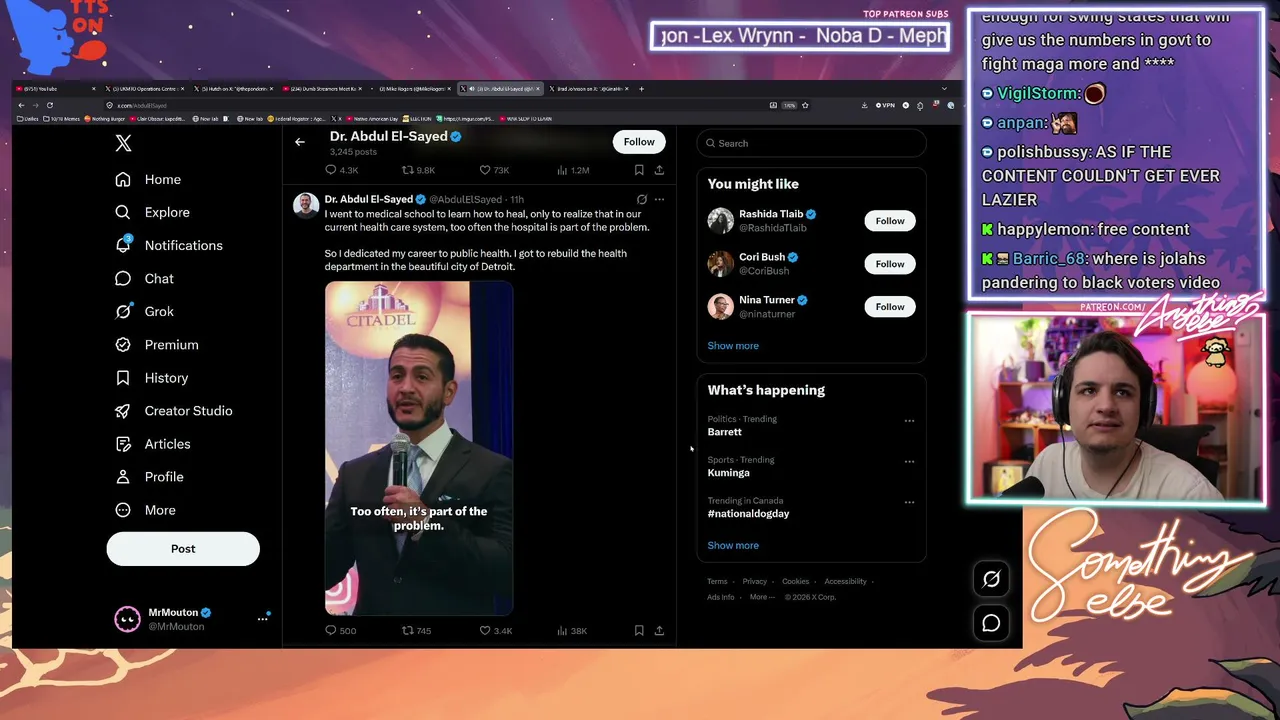Follow Nina Turner
Screen dimensions: 1280x720
[890, 307]
